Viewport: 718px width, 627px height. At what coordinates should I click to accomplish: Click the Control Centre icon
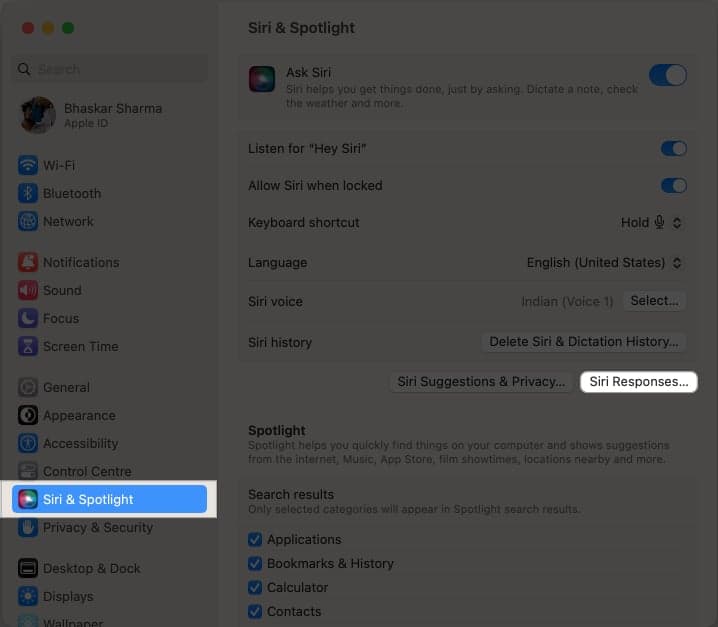pyautogui.click(x=28, y=471)
